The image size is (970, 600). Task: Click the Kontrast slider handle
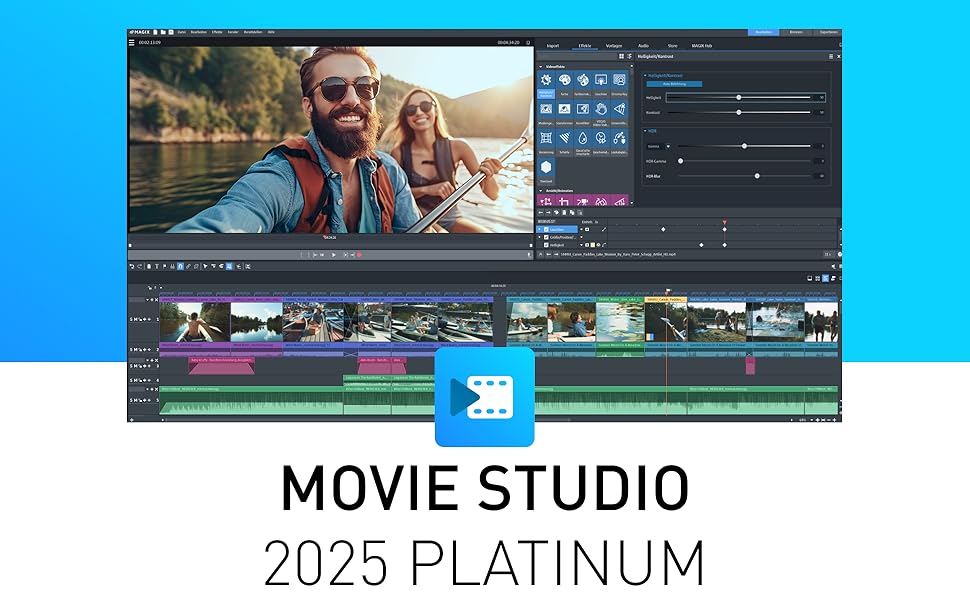[x=739, y=112]
